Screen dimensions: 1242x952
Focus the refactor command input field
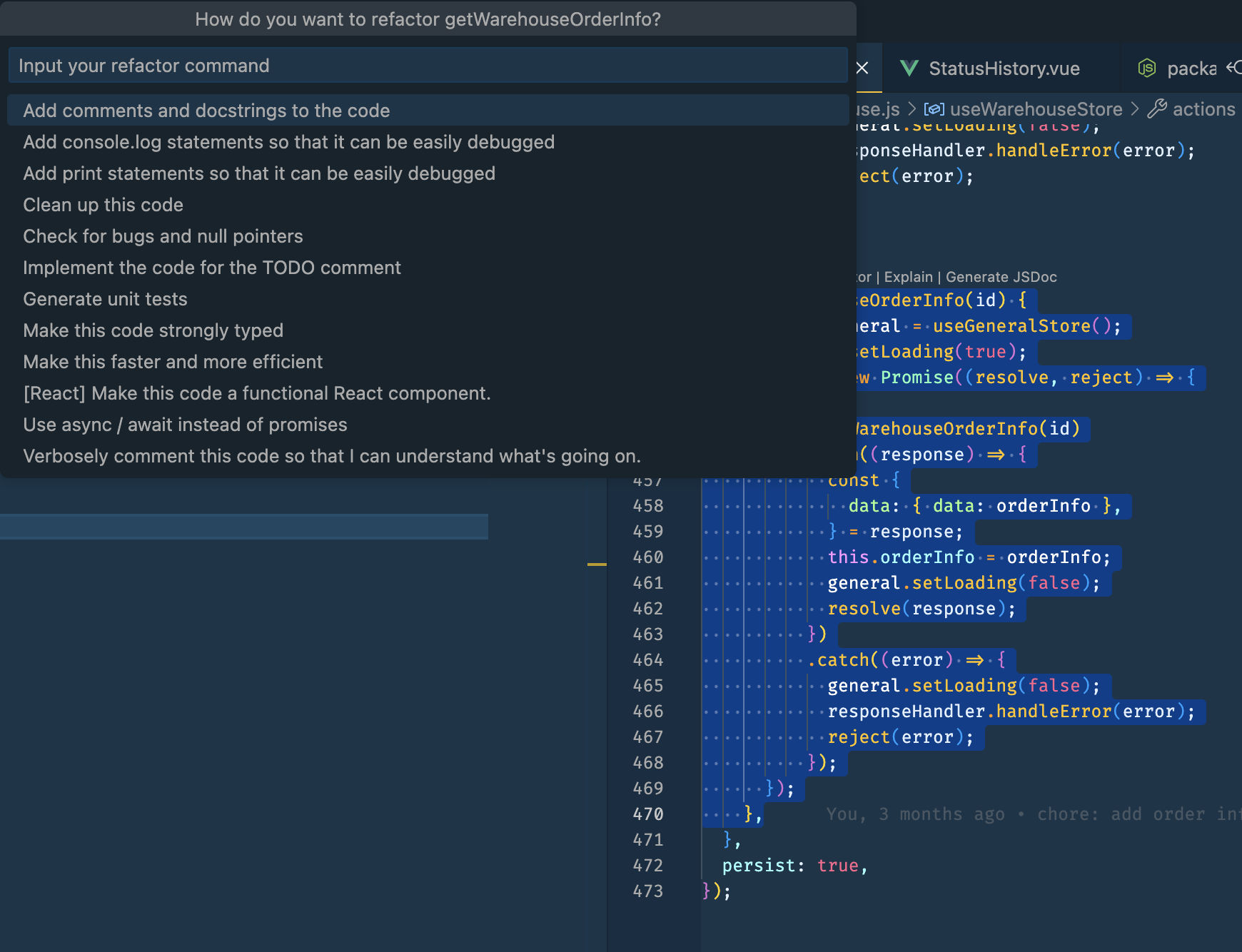click(428, 66)
